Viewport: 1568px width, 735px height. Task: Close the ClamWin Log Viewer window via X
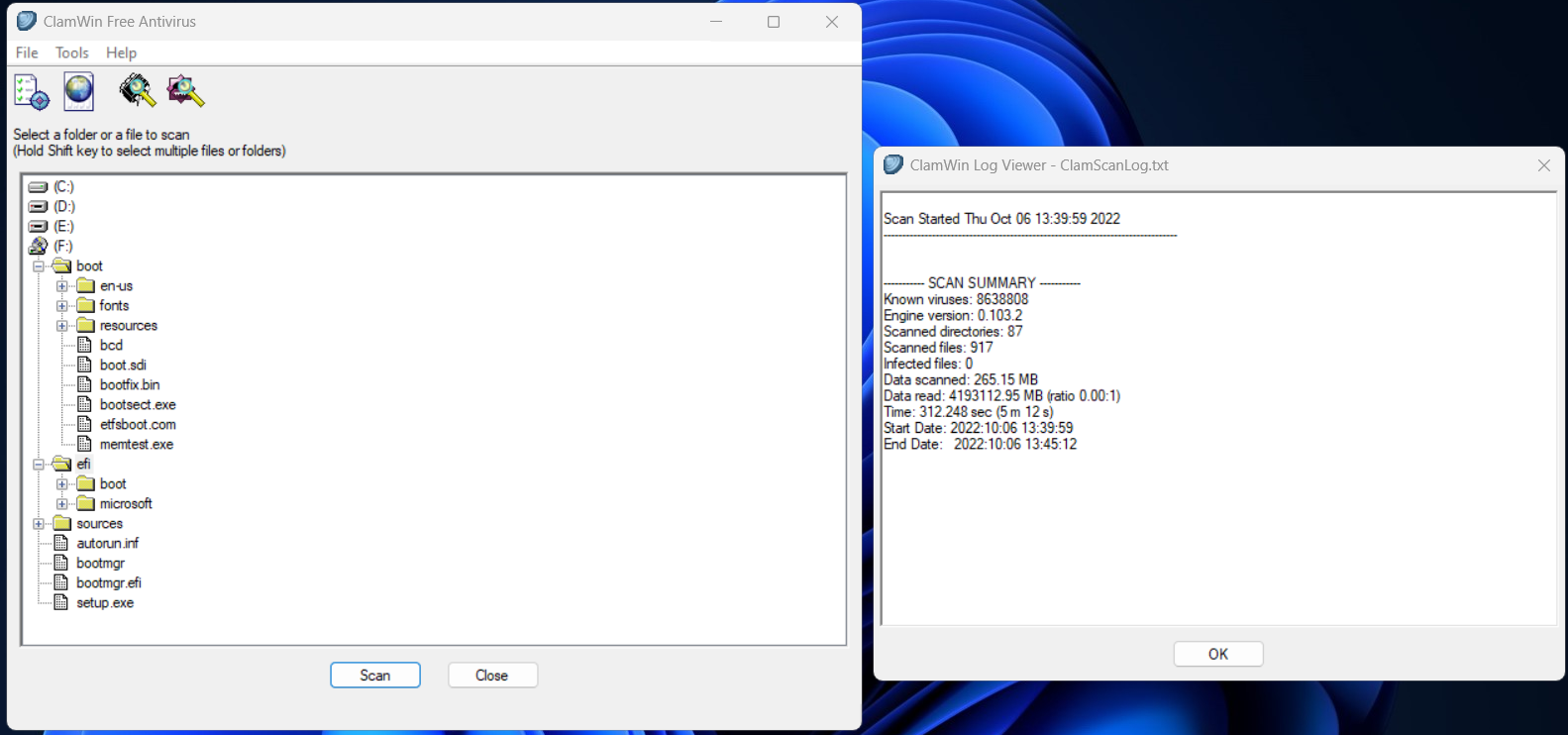pos(1543,165)
